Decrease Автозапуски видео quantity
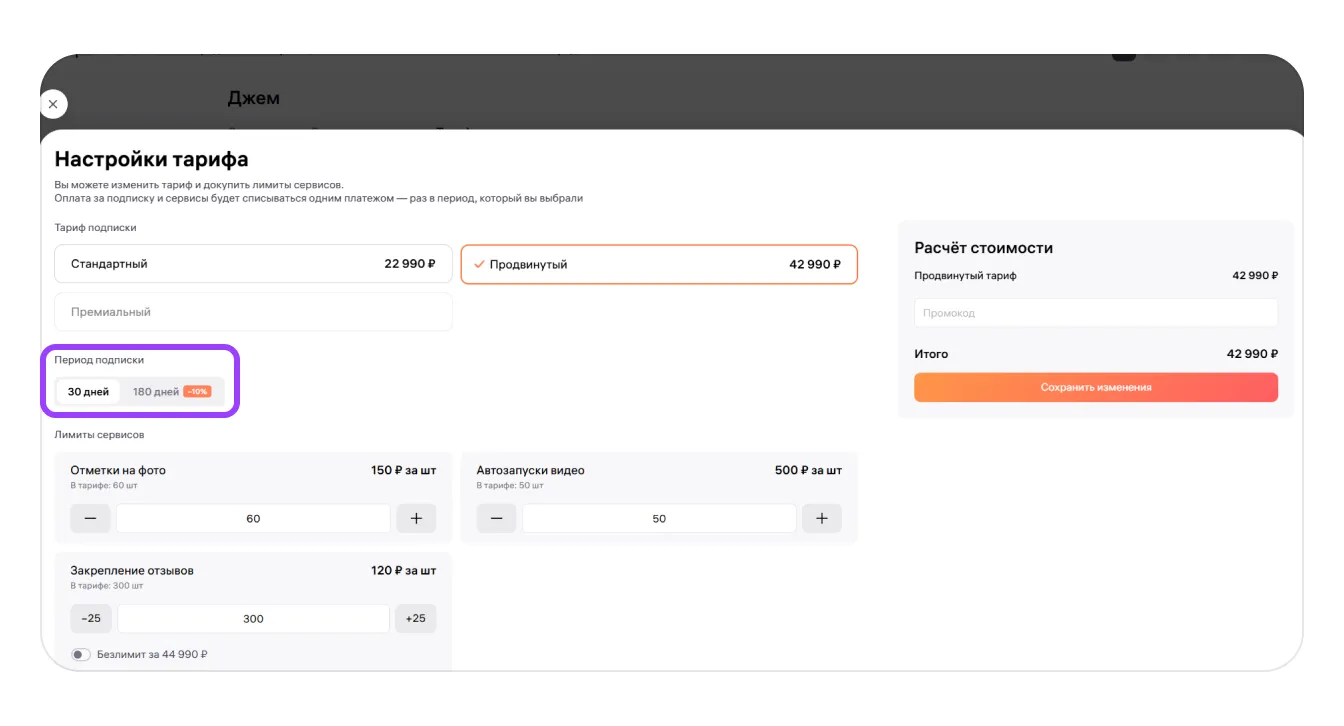Image resolution: width=1344 pixels, height=726 pixels. [x=496, y=518]
